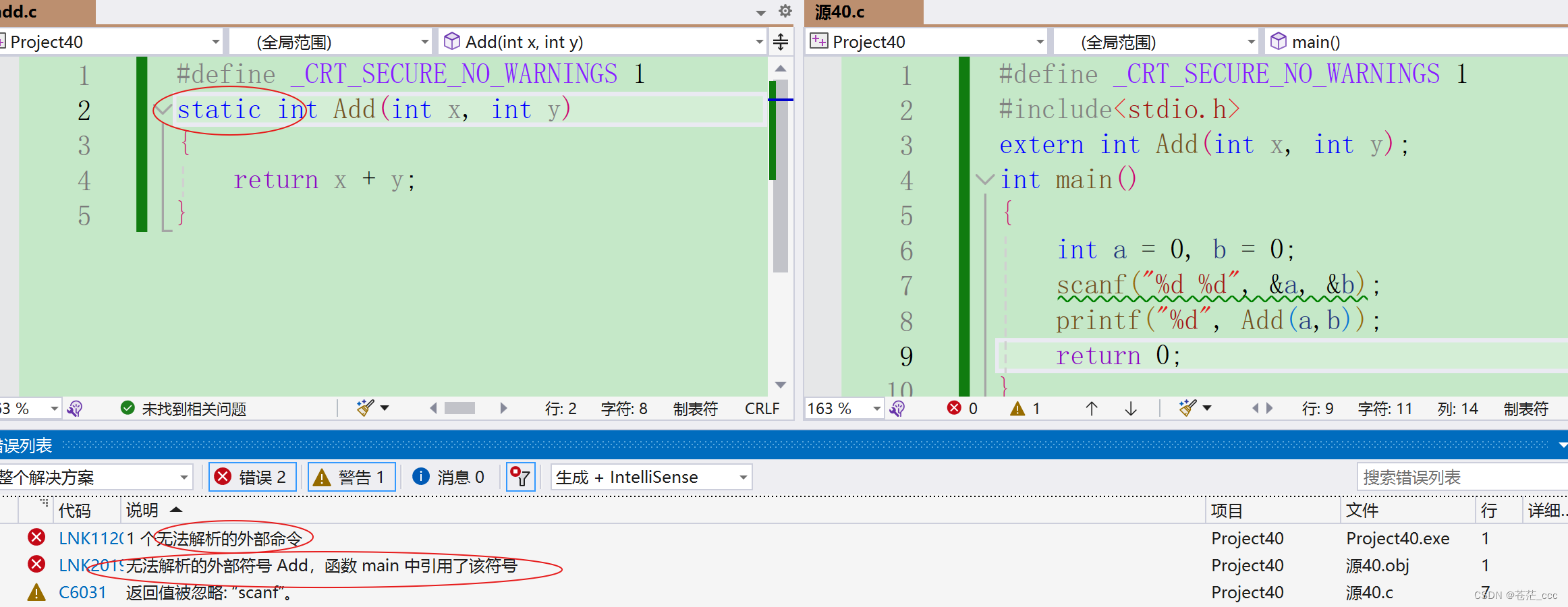Click line number 7 in 源40.c editor
1568x607 pixels.
click(x=906, y=286)
